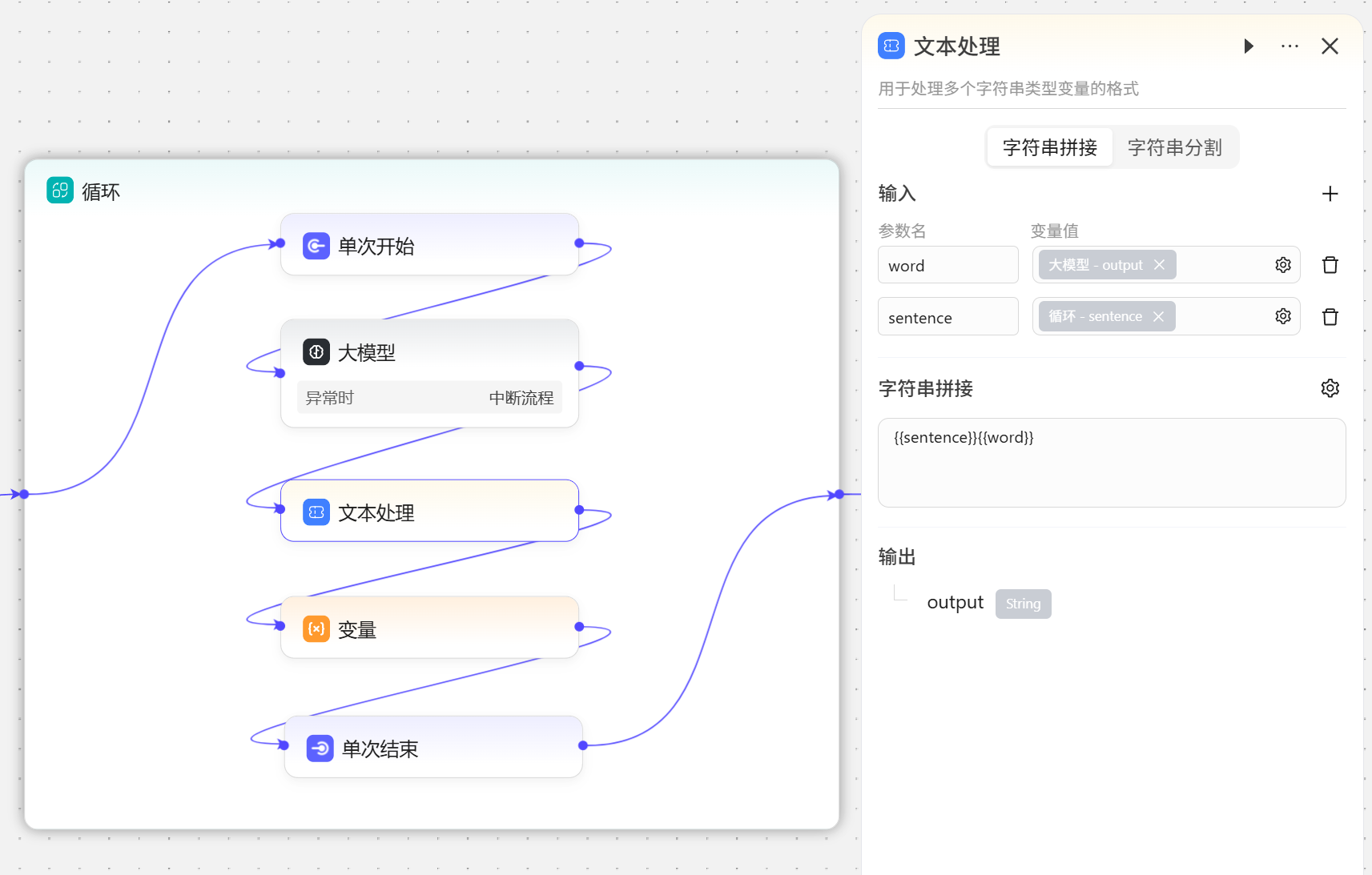
Task: Open settings gear for sentence variable
Action: (1283, 317)
